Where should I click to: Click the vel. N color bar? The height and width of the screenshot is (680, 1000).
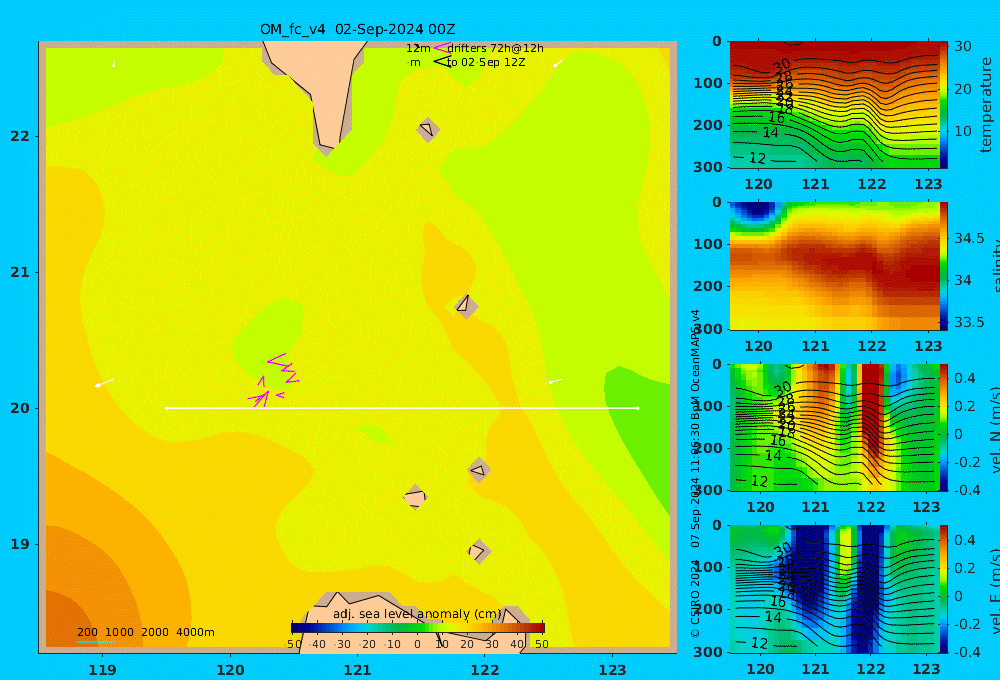944,427
